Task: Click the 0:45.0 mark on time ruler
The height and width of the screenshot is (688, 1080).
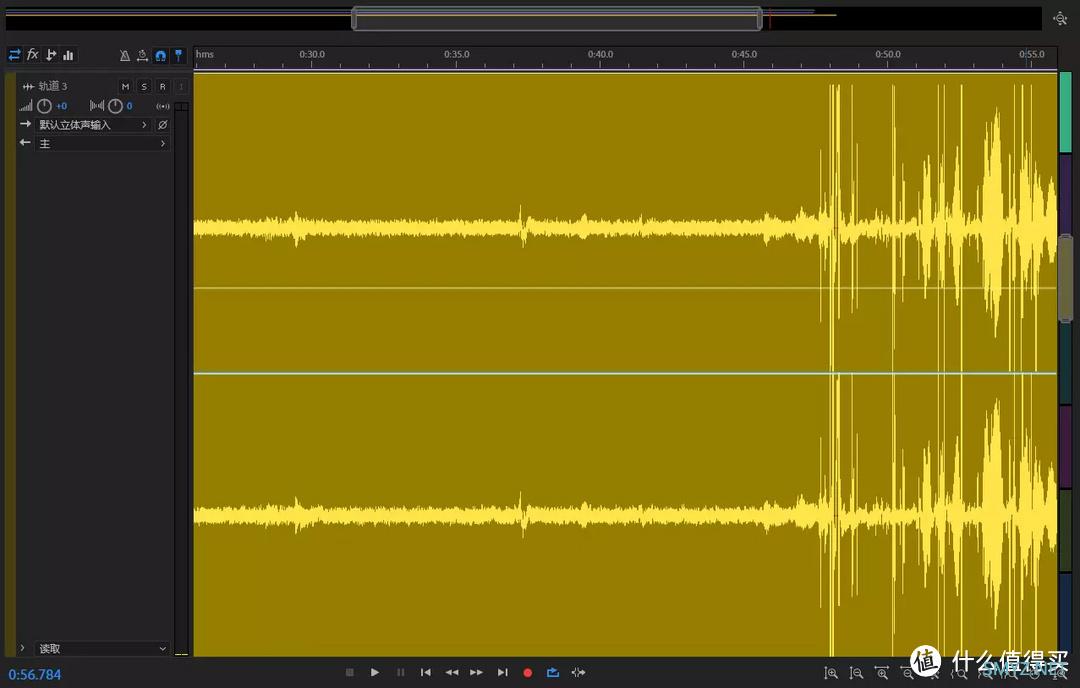Action: coord(745,54)
